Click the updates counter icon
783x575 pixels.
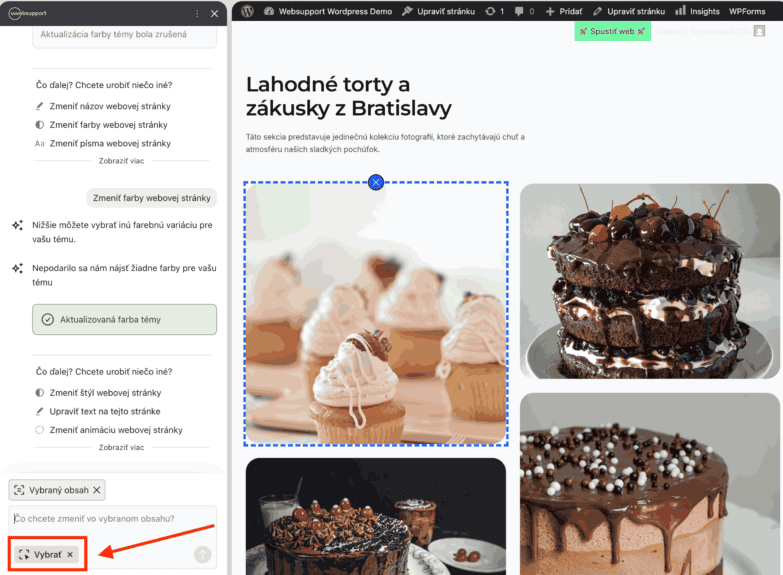click(491, 11)
